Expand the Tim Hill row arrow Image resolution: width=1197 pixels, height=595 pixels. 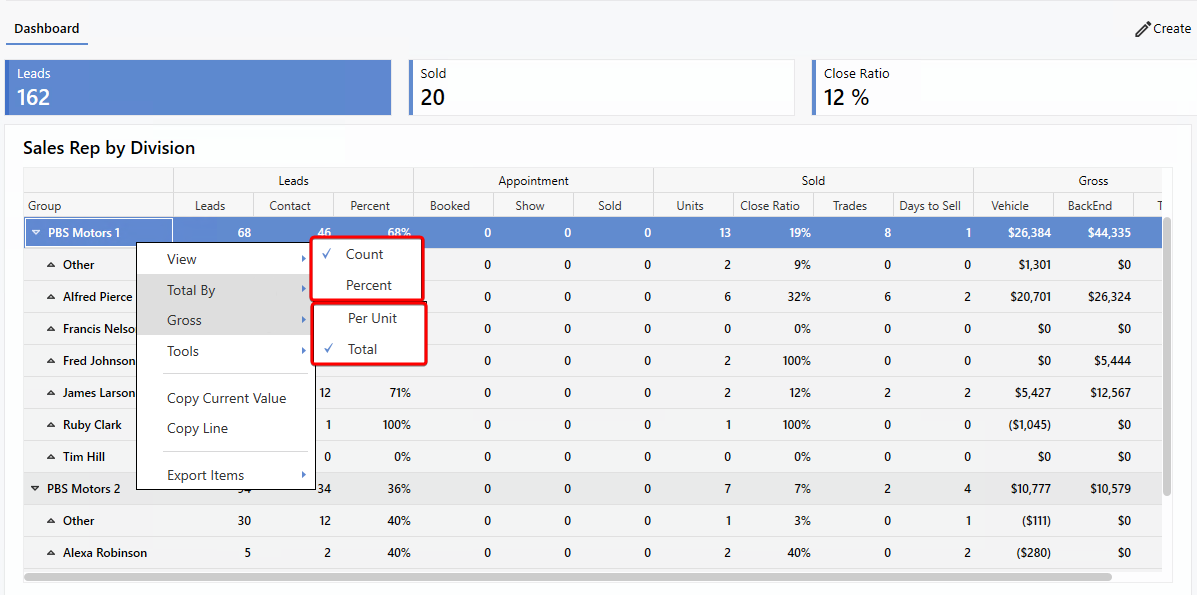(x=51, y=457)
